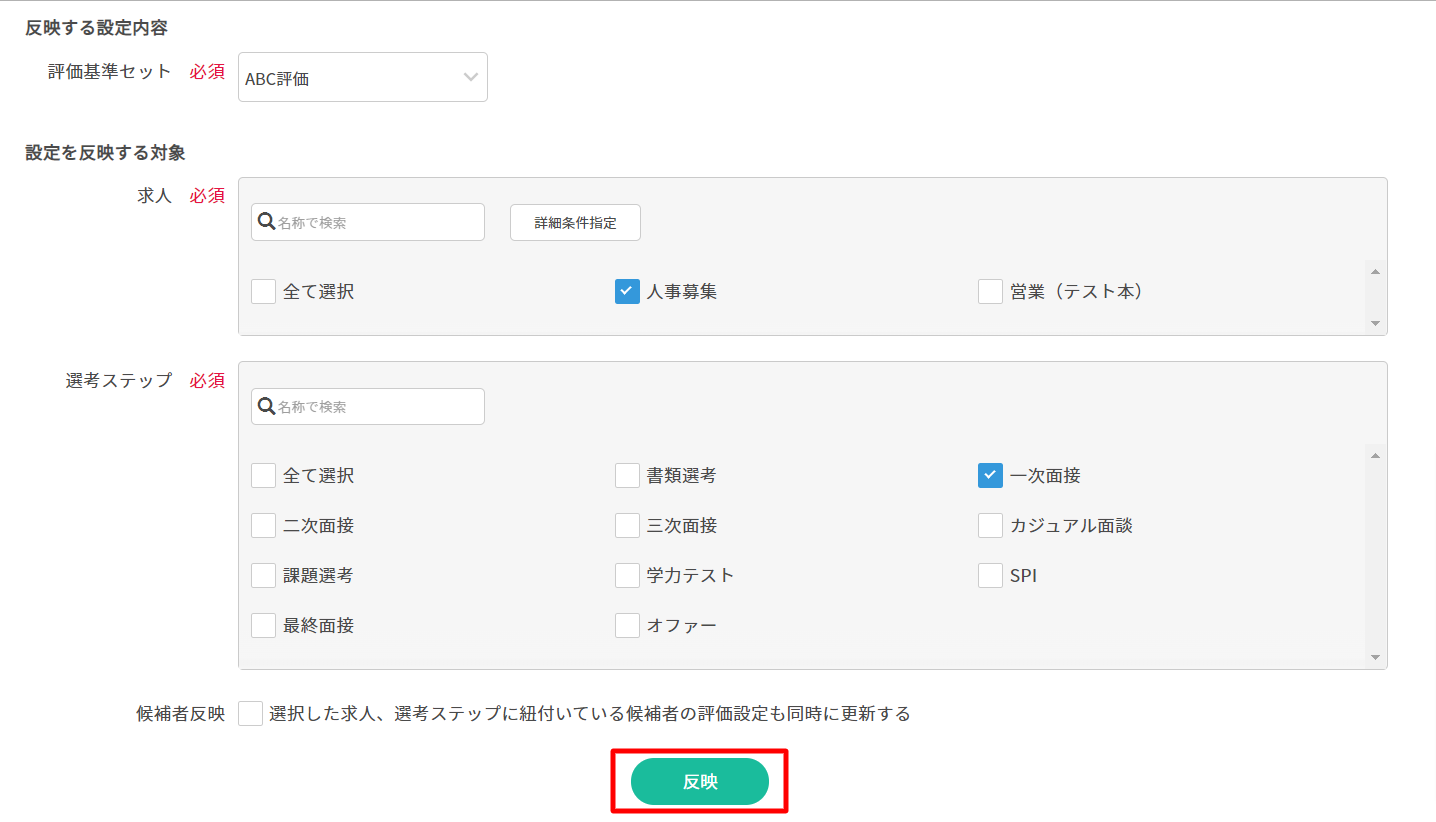Check the 営業（テスト本） checkbox
Image resolution: width=1436 pixels, height=822 pixels.
[x=990, y=292]
